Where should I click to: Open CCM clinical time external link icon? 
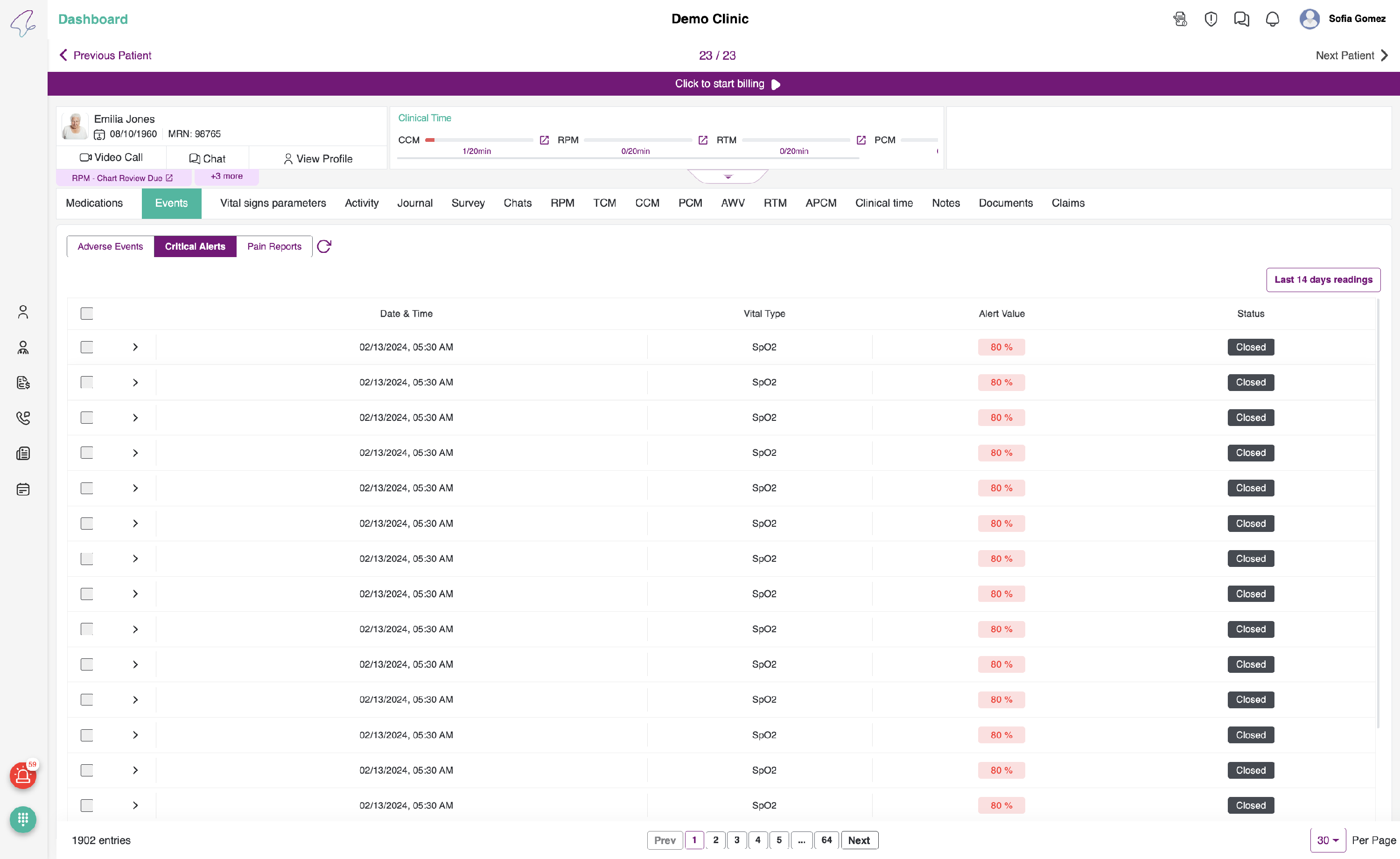[544, 140]
